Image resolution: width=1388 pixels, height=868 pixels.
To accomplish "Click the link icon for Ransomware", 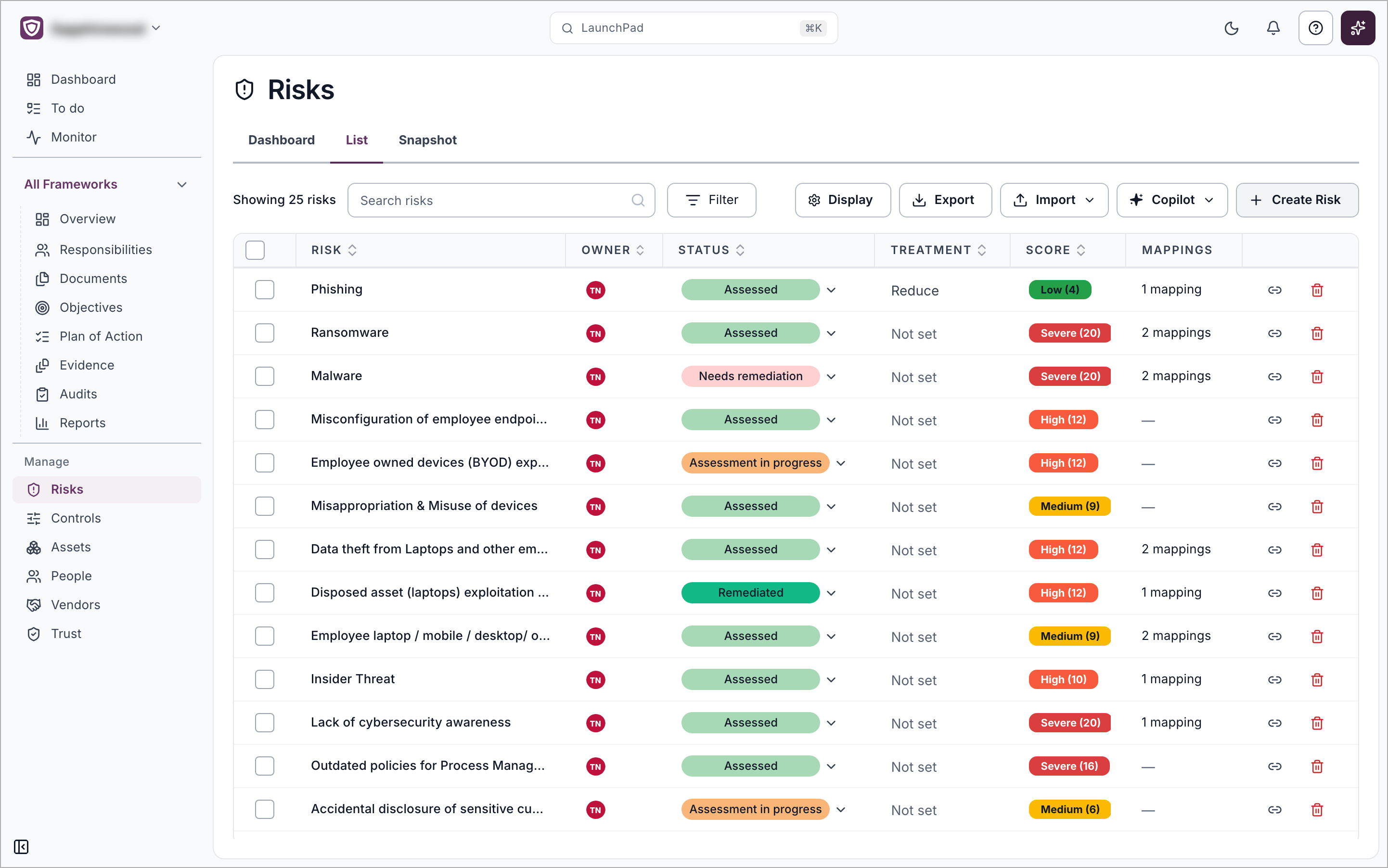I will click(x=1275, y=333).
